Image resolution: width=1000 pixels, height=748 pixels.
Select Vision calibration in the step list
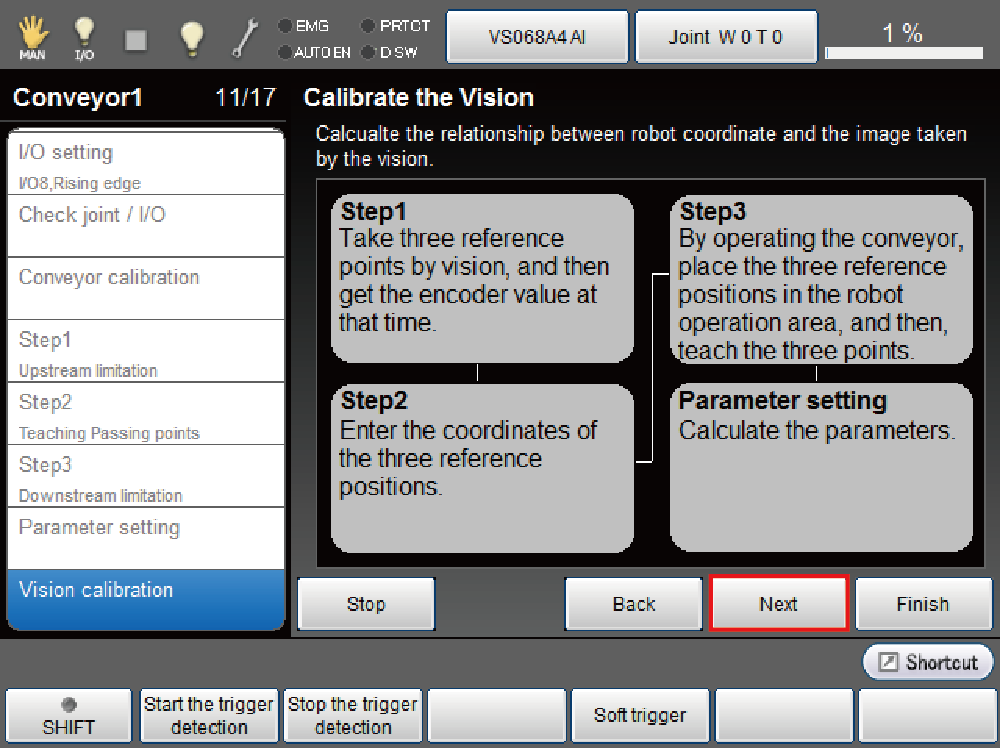point(146,599)
